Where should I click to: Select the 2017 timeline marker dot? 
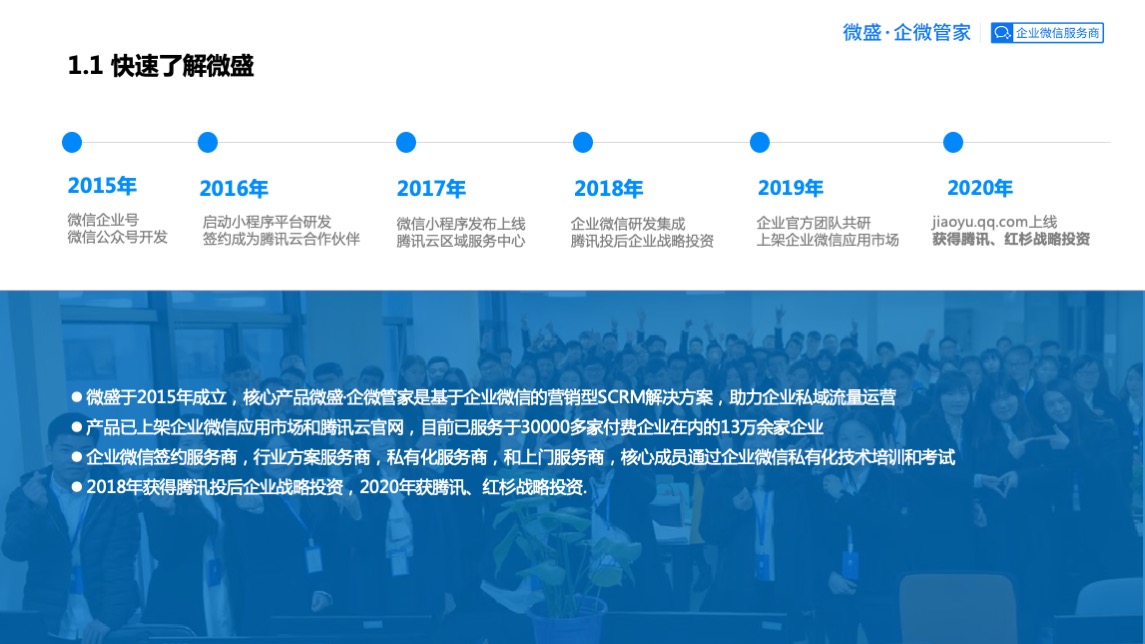tap(406, 142)
